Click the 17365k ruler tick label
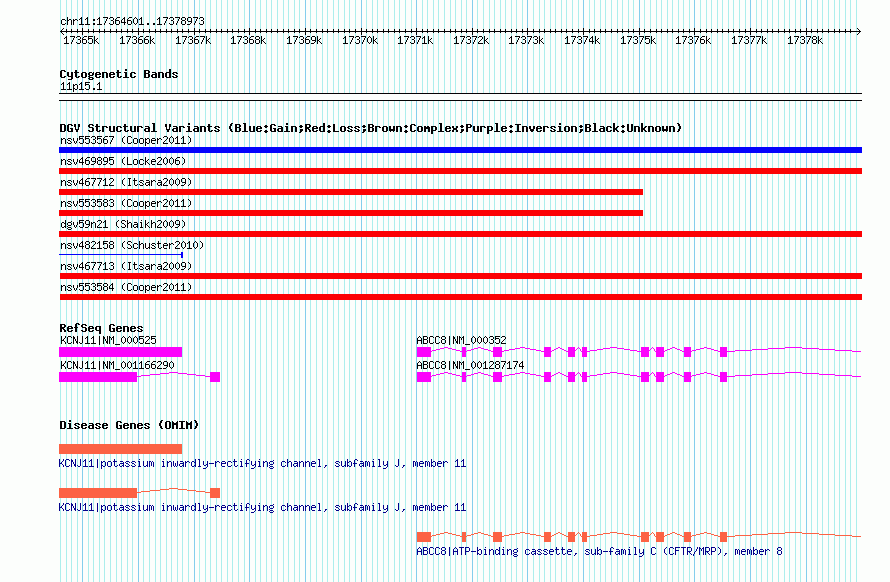This screenshot has width=890, height=582. (81, 40)
